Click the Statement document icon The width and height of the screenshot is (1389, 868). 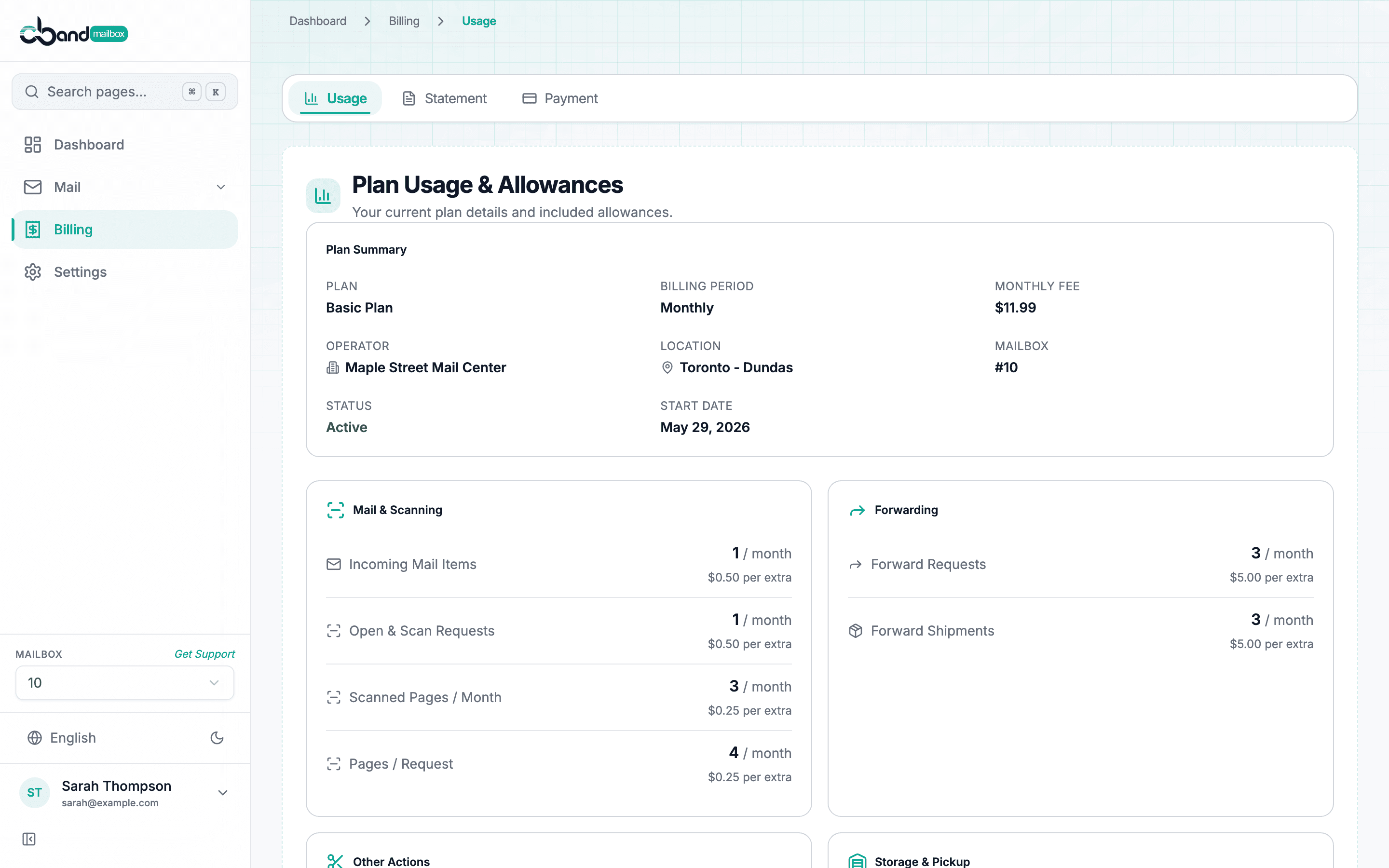[409, 98]
